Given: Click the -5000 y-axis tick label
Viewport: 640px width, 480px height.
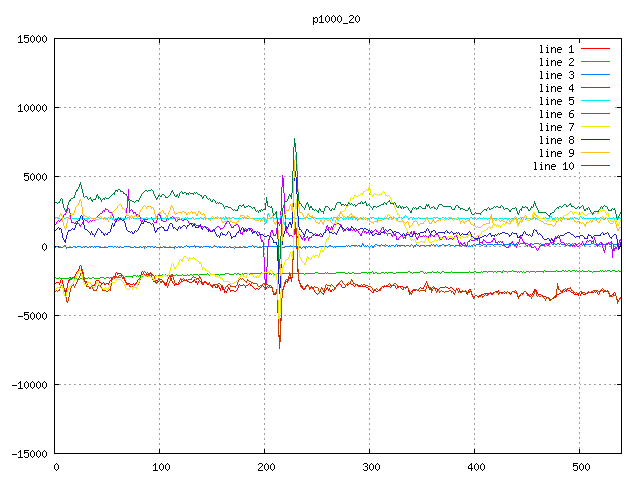Looking at the screenshot, I should (x=32, y=315).
